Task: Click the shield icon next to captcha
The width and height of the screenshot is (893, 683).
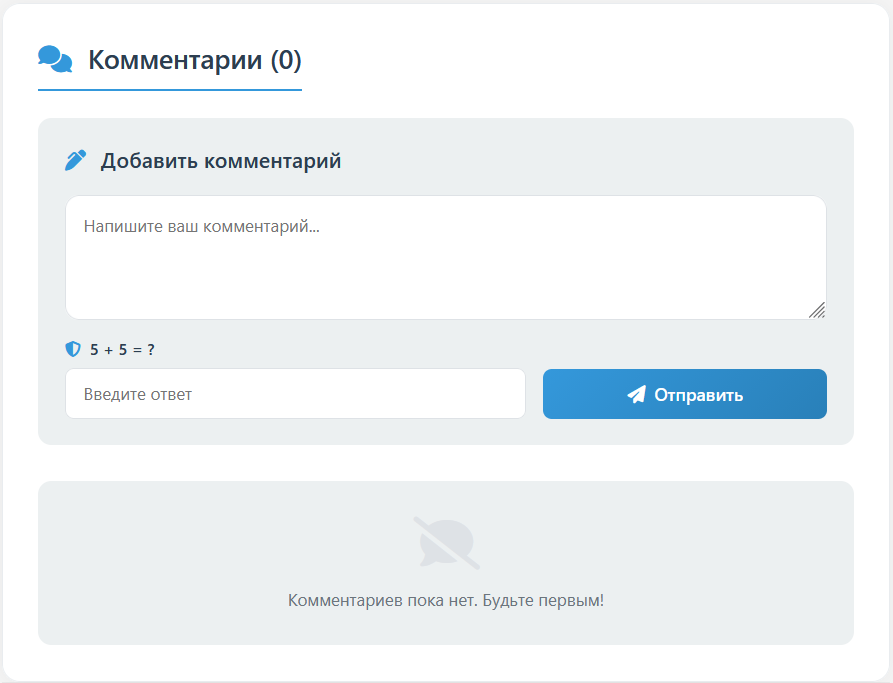Action: (x=73, y=349)
